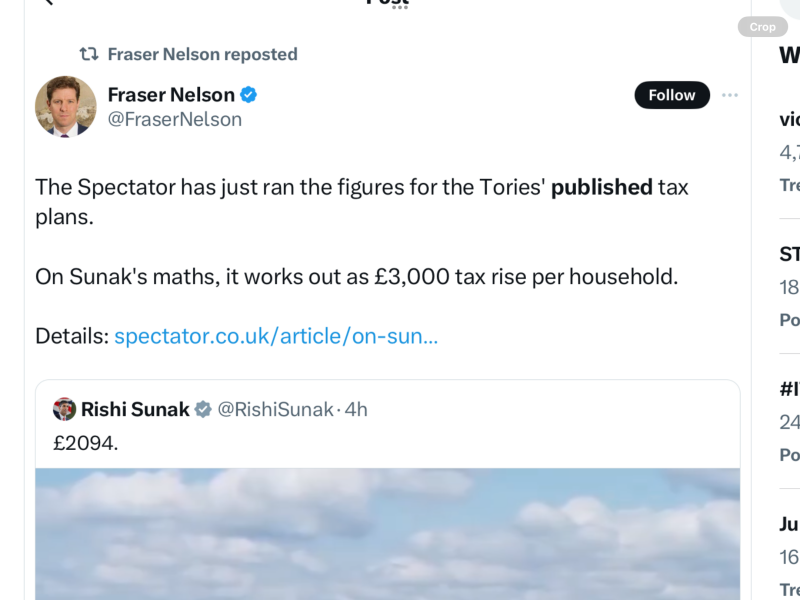Follow Fraser Nelson
This screenshot has width=800, height=600.
click(x=672, y=95)
